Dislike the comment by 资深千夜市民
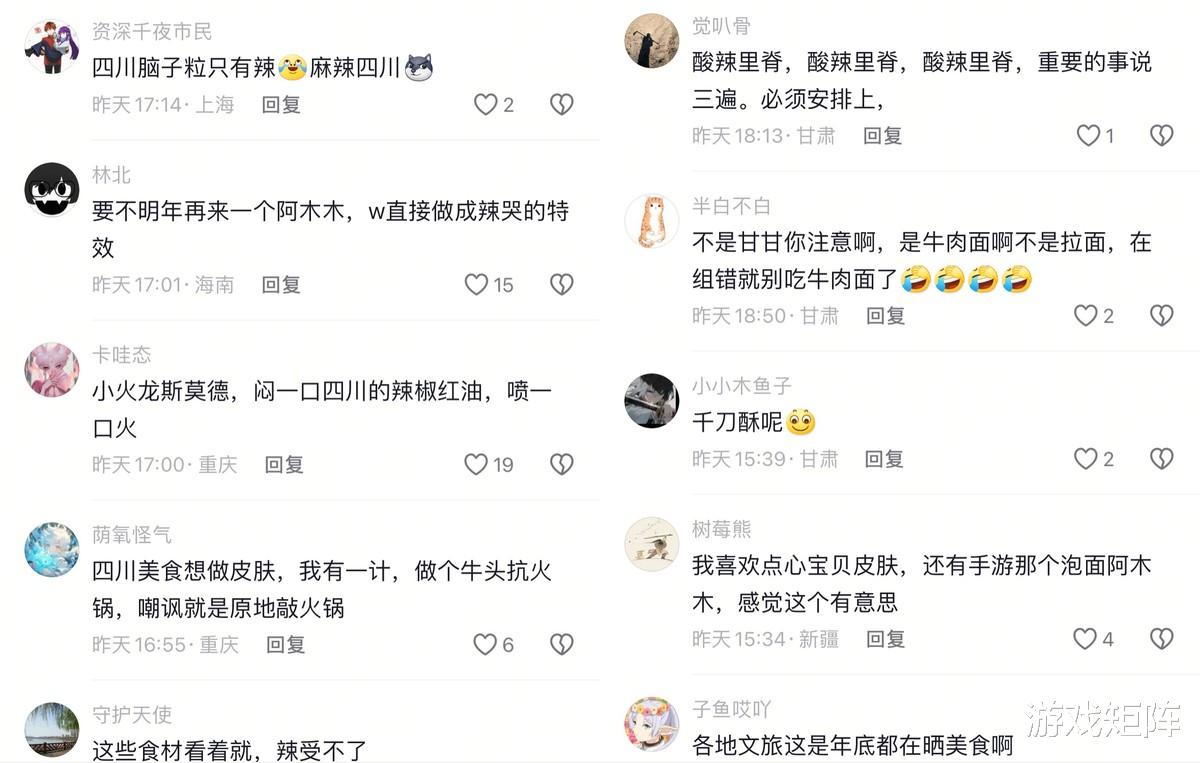The height and width of the screenshot is (763, 1200). coord(562,104)
